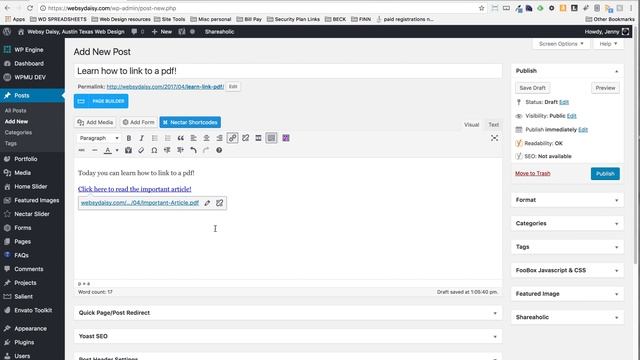
Task: Edit the permalink slug
Action: 233,87
